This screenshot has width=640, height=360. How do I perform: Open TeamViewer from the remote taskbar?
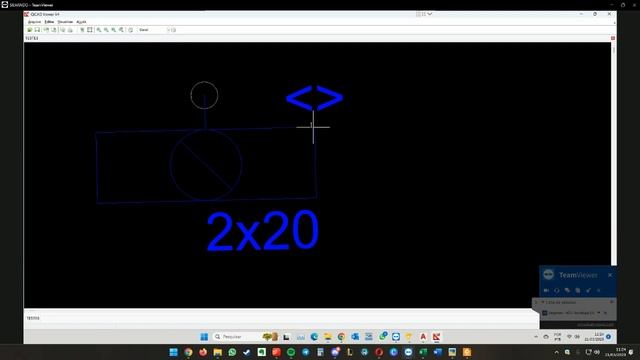(396, 337)
